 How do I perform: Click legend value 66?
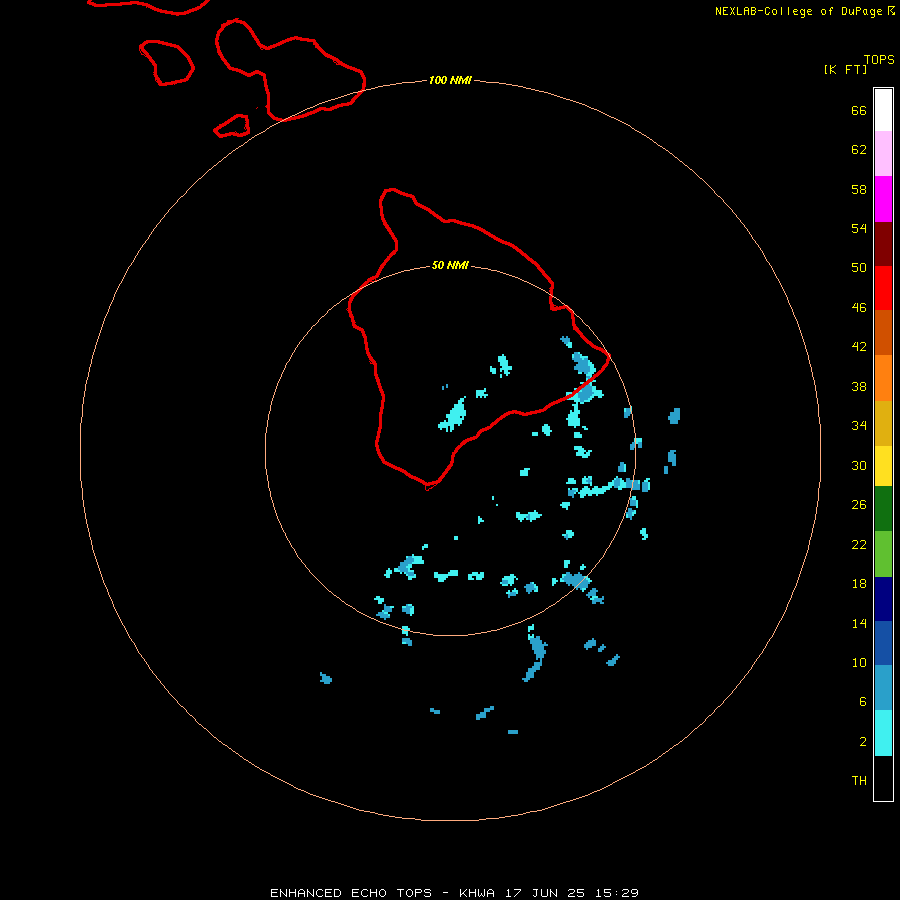pyautogui.click(x=859, y=110)
